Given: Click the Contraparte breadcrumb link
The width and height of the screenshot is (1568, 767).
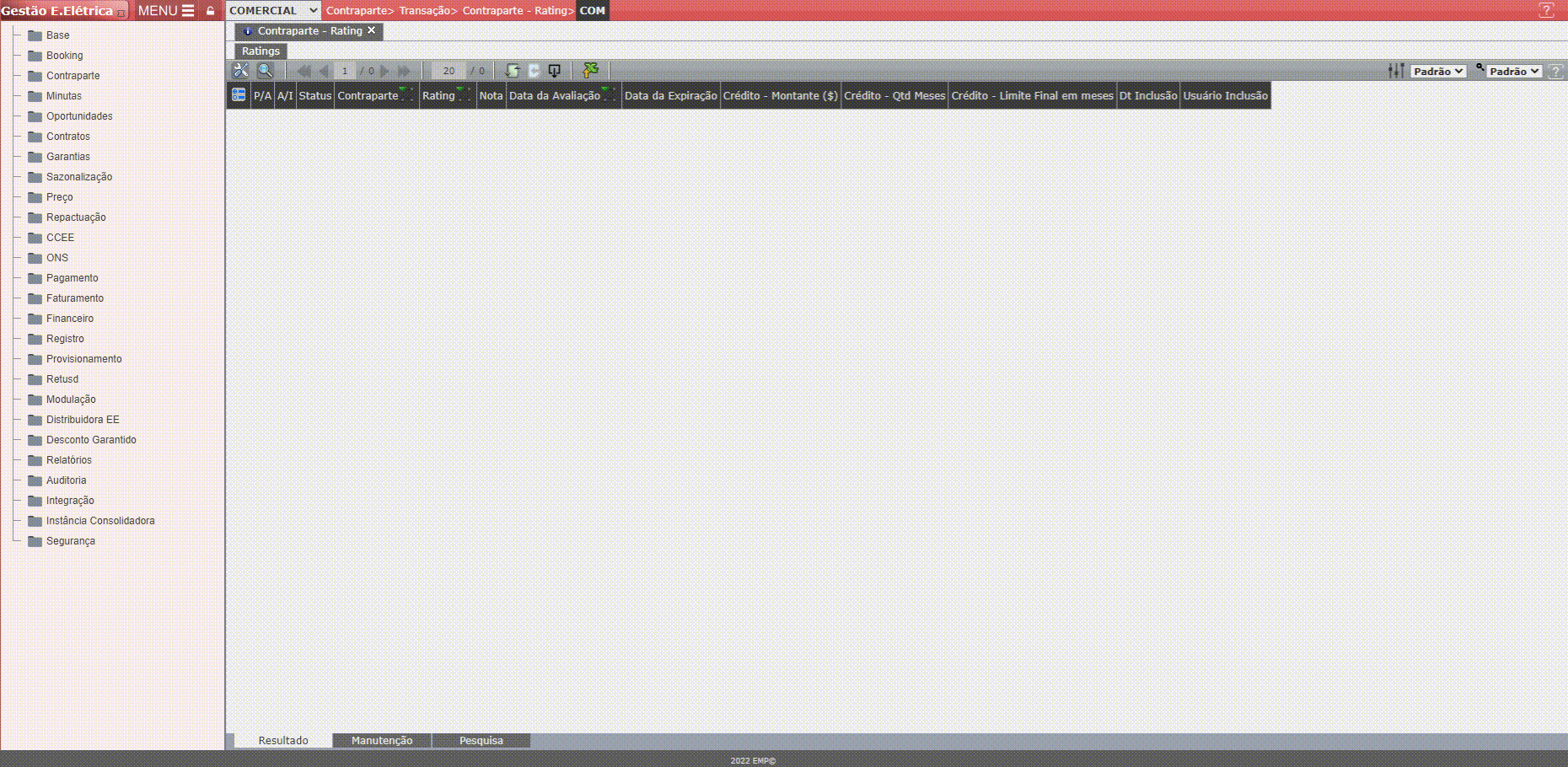Looking at the screenshot, I should pos(357,11).
